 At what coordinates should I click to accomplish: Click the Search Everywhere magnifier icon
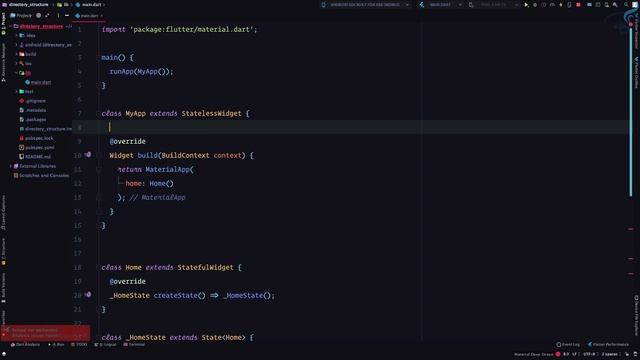tap(626, 5)
